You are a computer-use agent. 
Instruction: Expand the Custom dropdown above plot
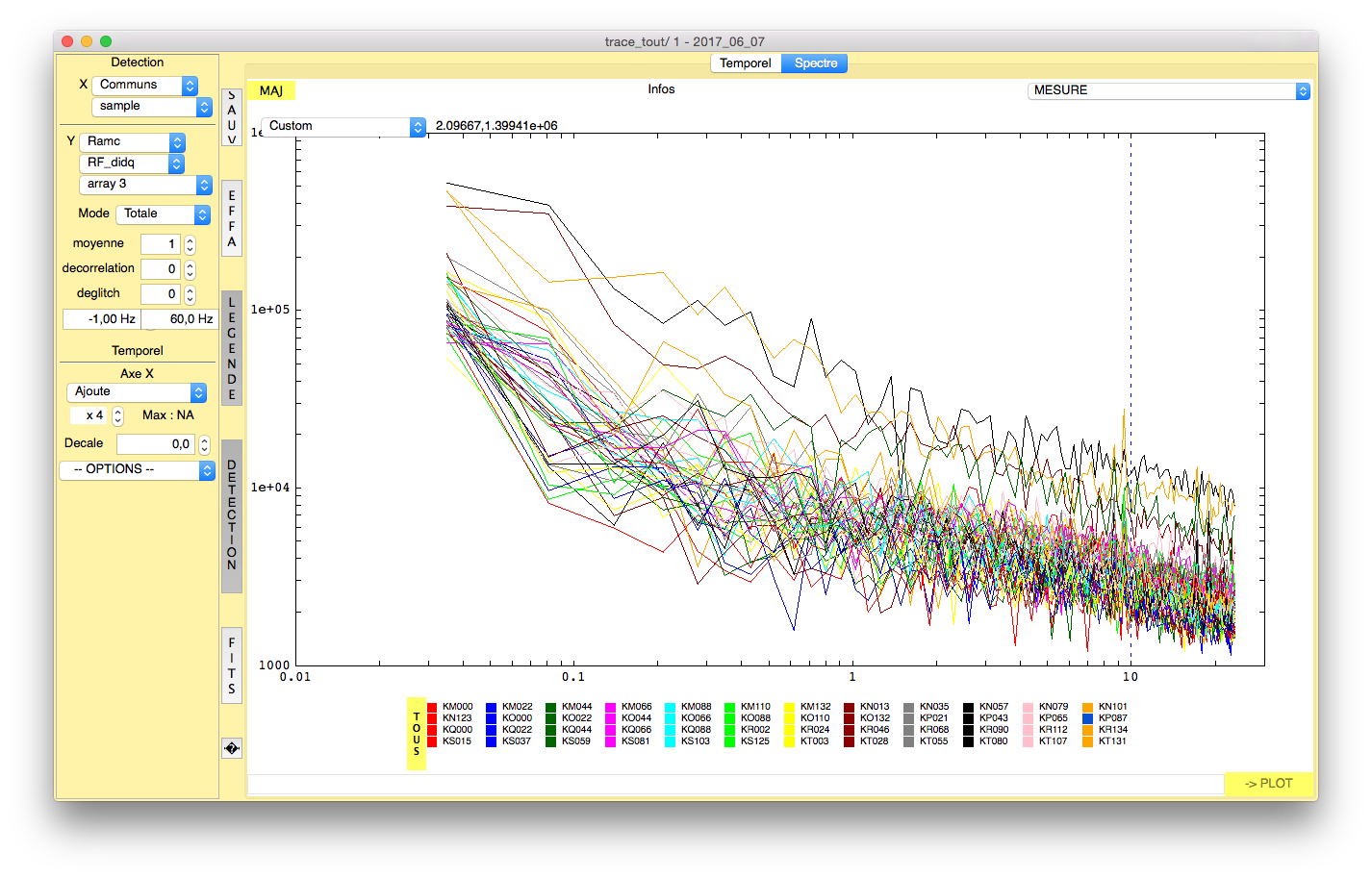tap(343, 127)
